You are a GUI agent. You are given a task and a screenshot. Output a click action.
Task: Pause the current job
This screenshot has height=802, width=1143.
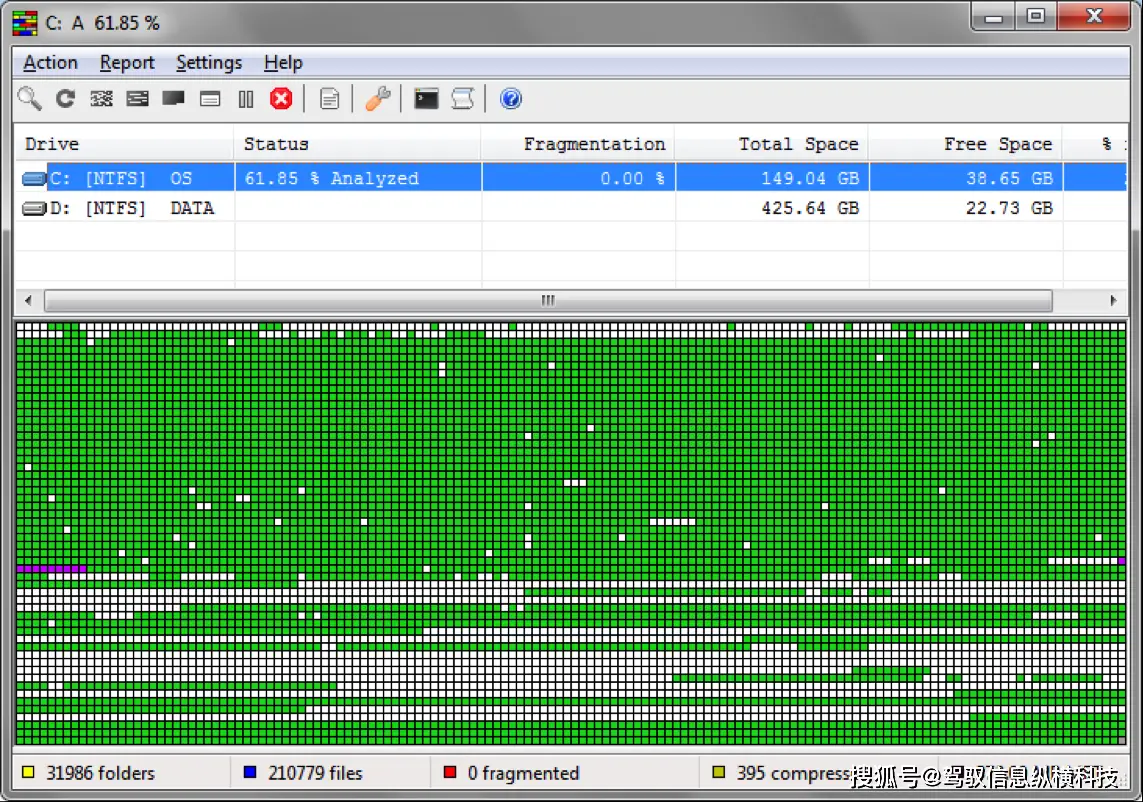(x=245, y=99)
